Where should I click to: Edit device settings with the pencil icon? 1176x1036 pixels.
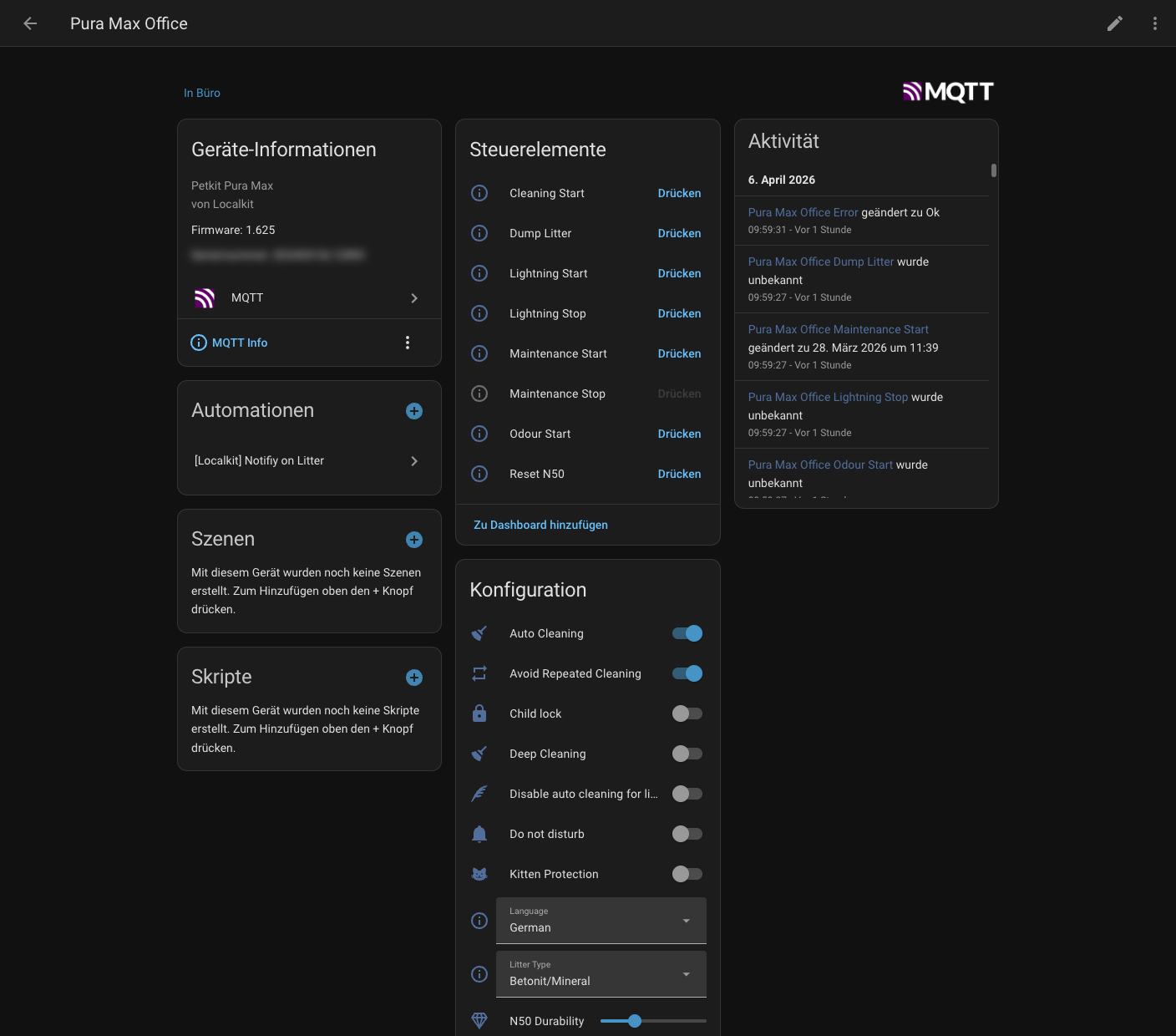(x=1115, y=23)
